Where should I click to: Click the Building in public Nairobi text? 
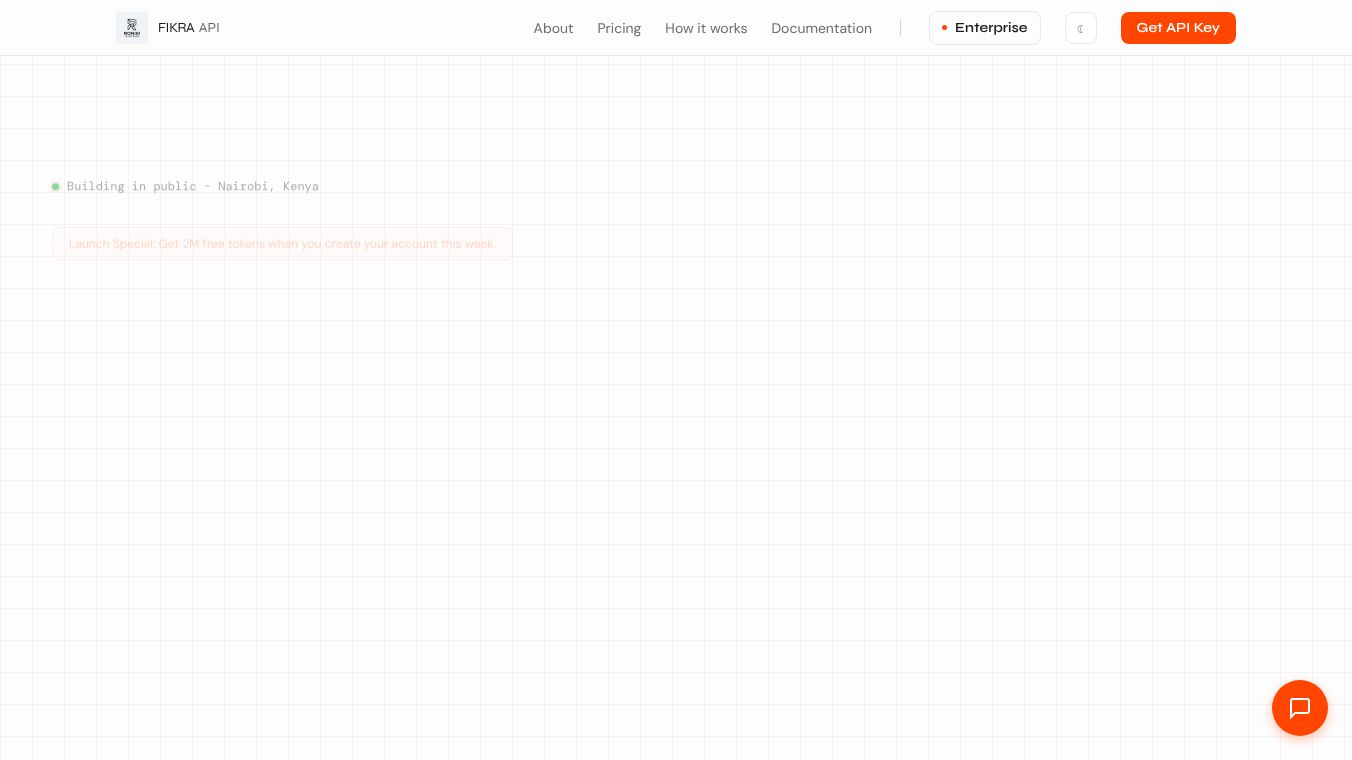[193, 186]
